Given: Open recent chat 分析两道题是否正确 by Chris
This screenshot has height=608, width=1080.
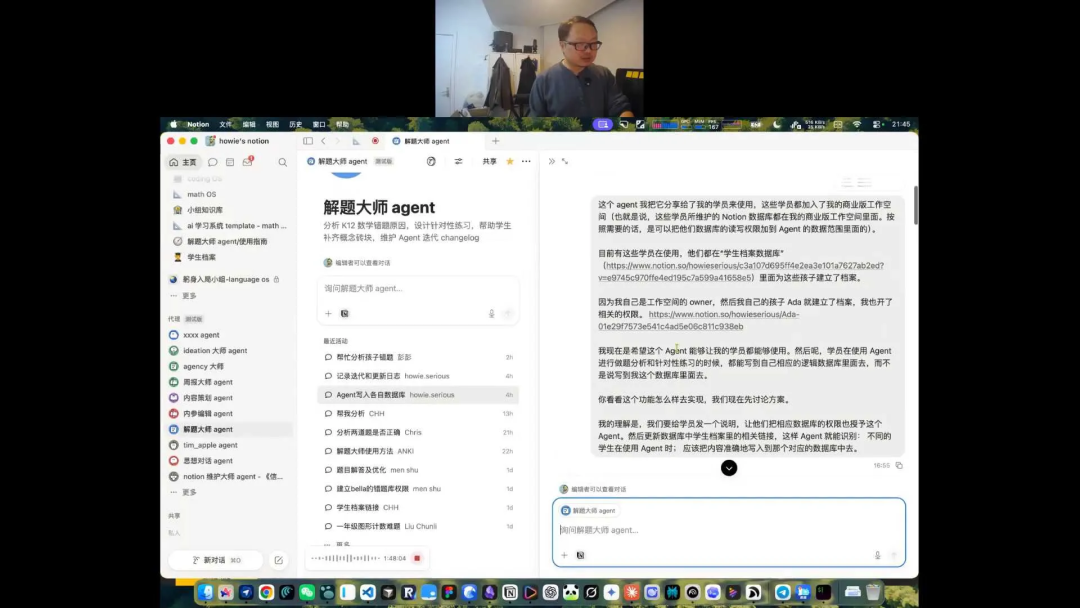Looking at the screenshot, I should (x=418, y=432).
